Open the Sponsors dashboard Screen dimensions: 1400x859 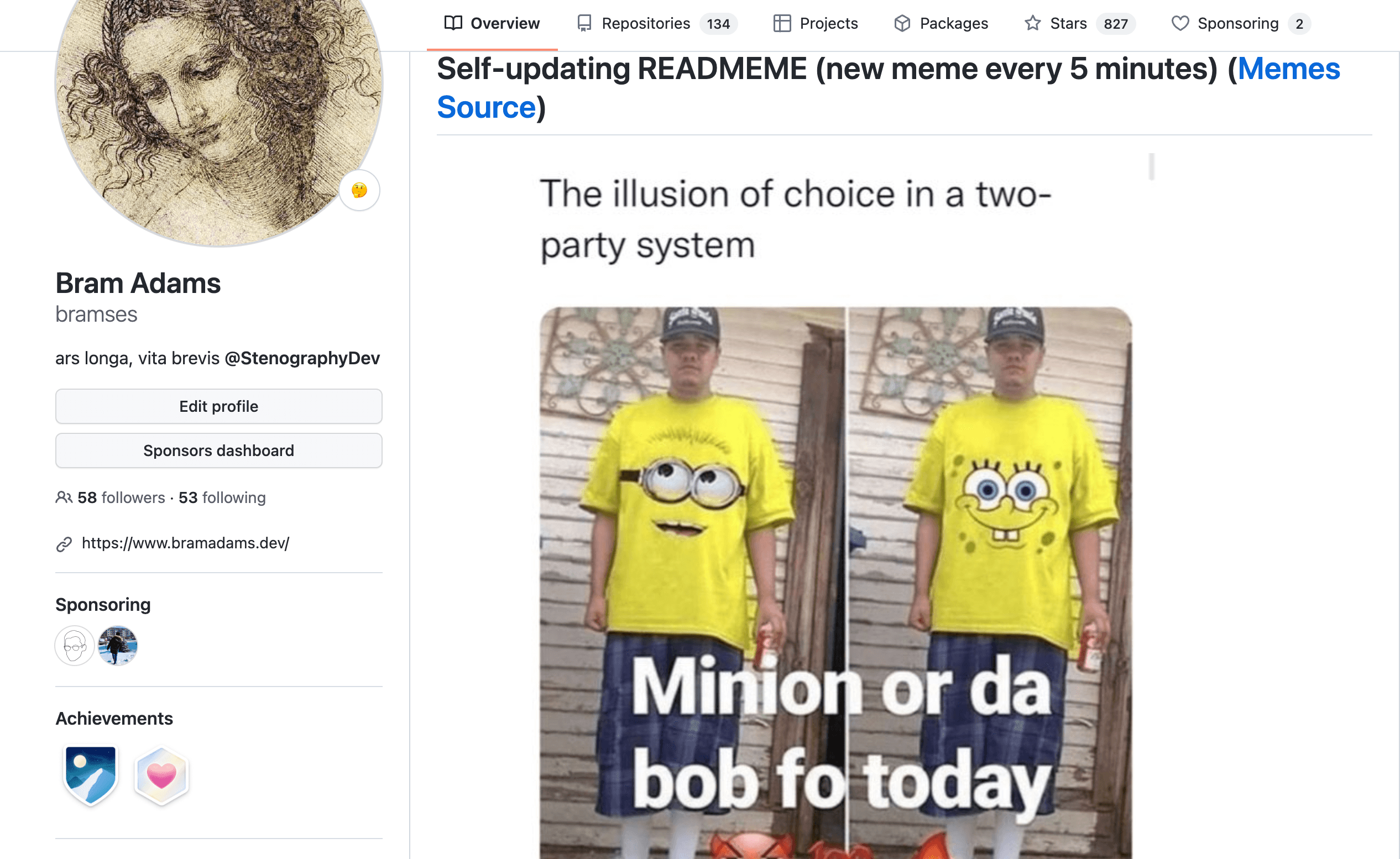(219, 451)
